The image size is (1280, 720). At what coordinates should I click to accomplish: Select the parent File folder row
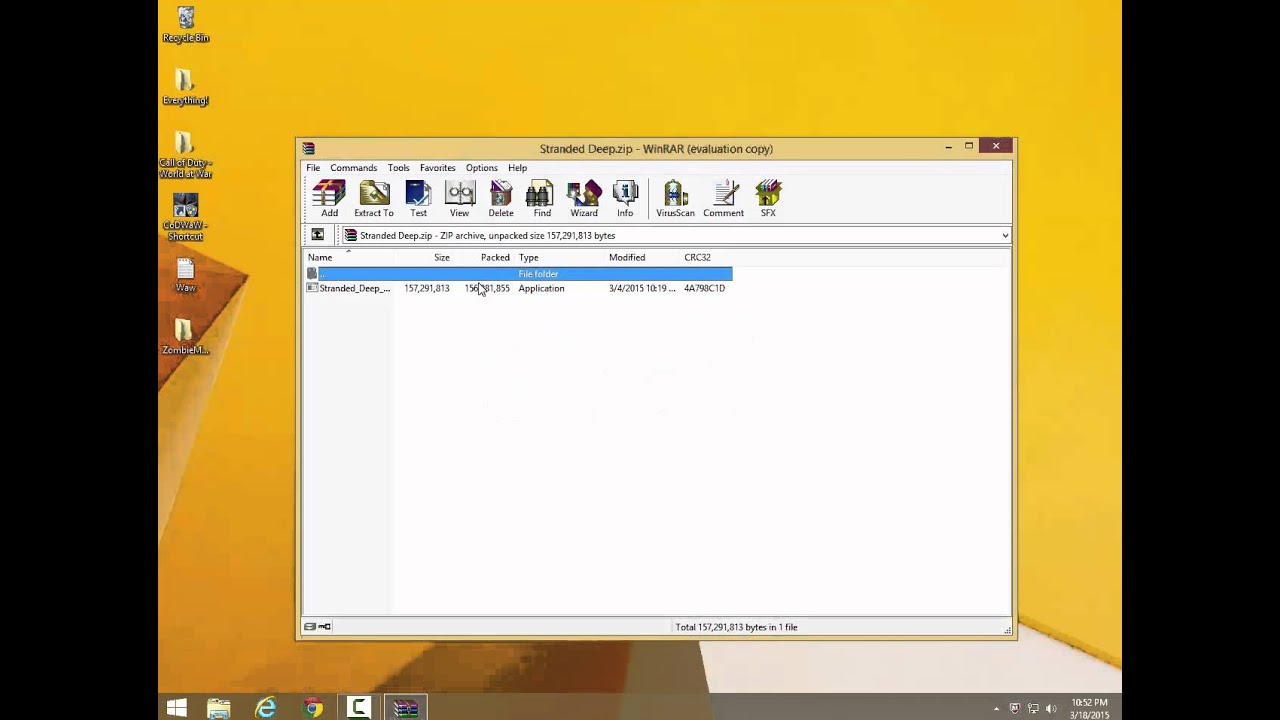pyautogui.click(x=519, y=274)
